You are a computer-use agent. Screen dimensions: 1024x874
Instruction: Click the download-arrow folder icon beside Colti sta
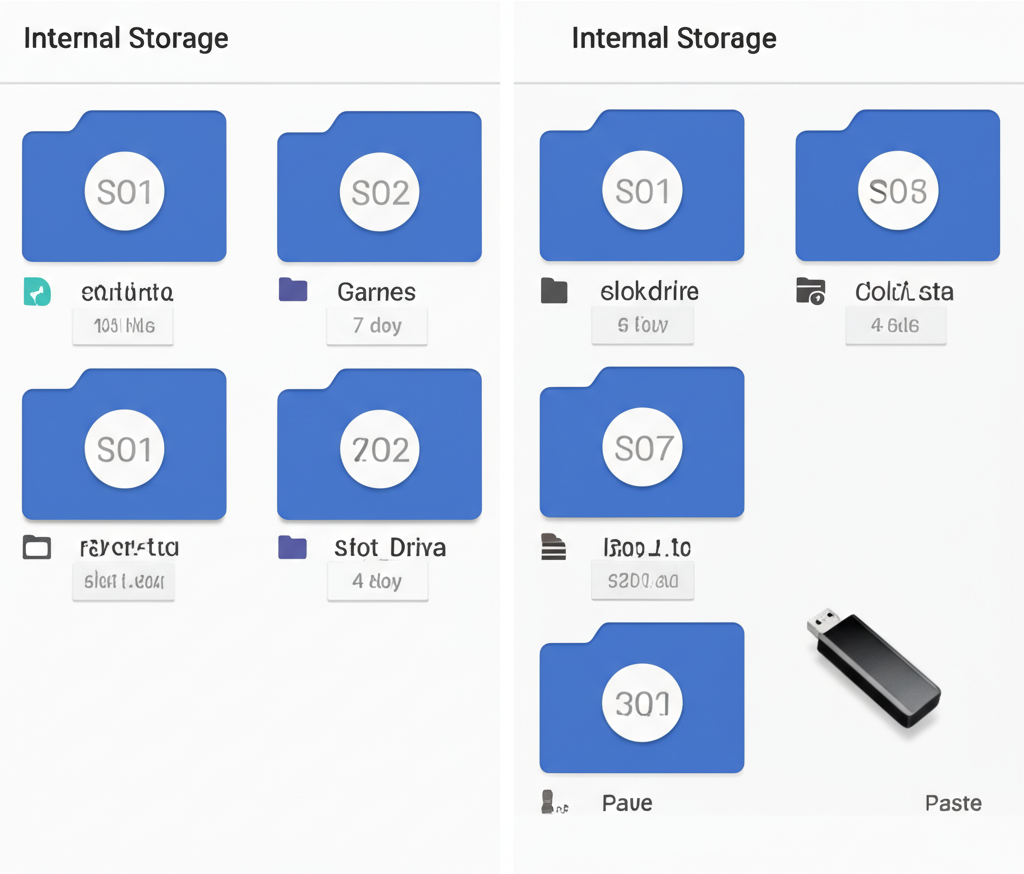tap(809, 291)
